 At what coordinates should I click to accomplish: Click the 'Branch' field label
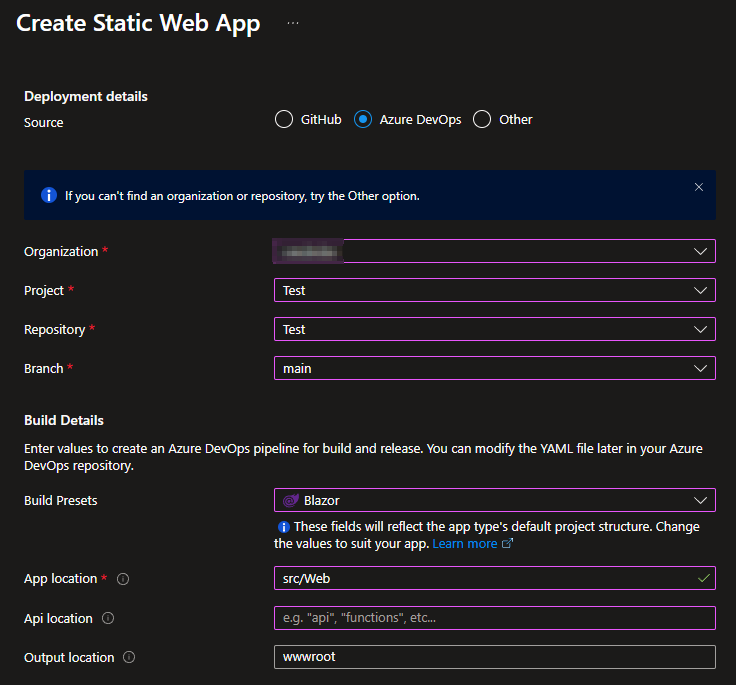pyautogui.click(x=44, y=369)
